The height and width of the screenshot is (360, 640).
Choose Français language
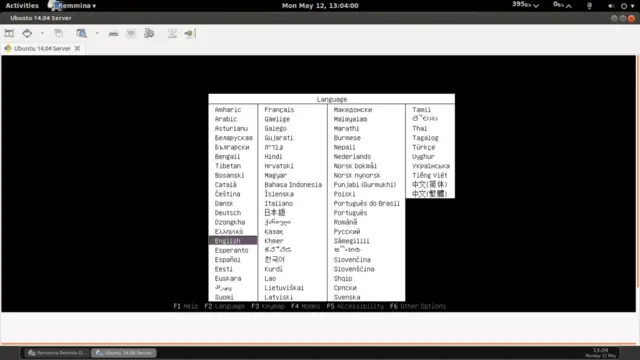pyautogui.click(x=279, y=110)
